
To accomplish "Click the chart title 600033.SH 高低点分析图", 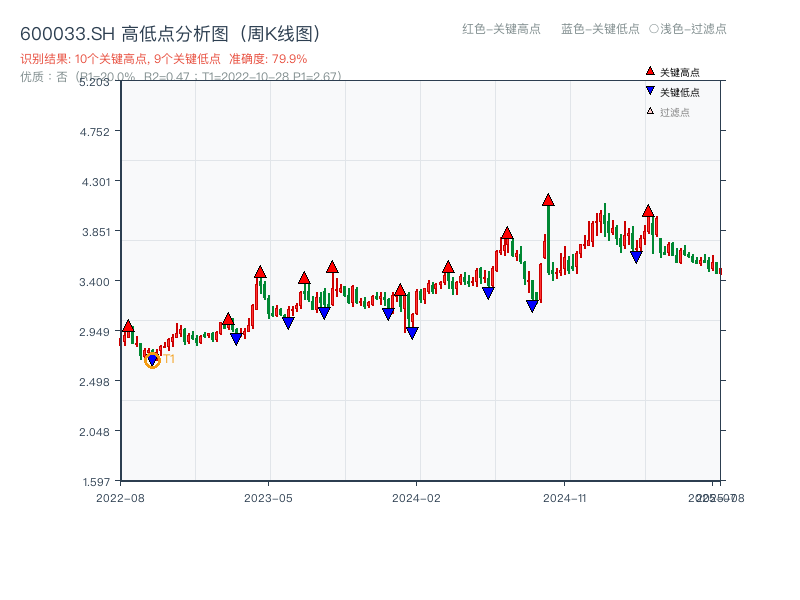I will click(x=170, y=34).
